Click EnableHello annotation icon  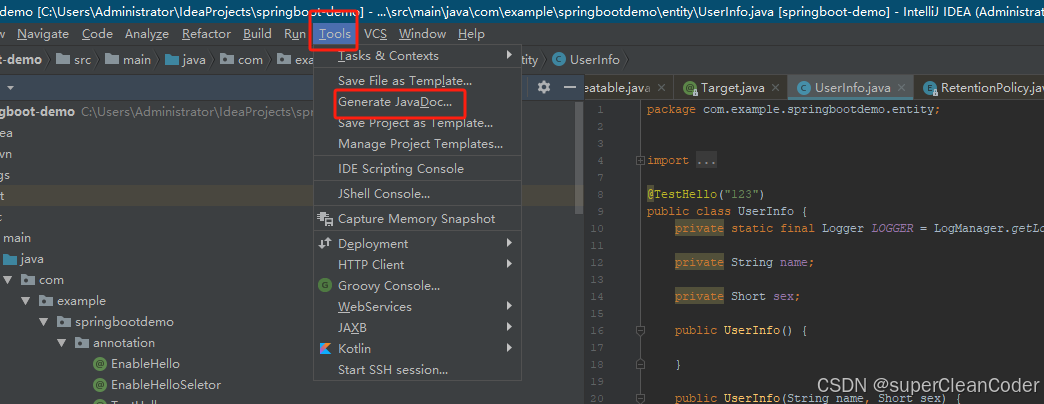tap(100, 364)
